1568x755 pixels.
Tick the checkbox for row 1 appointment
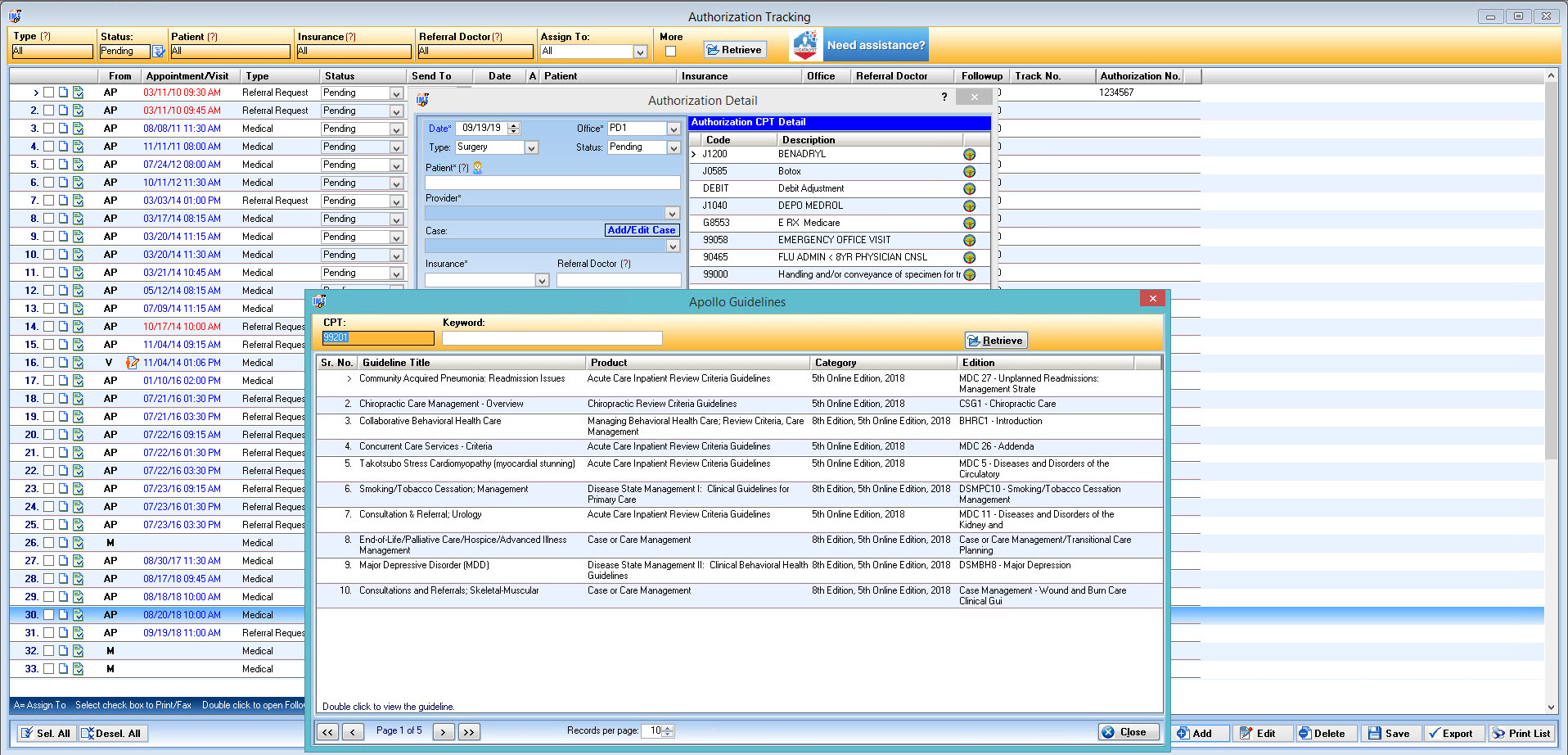[x=49, y=93]
